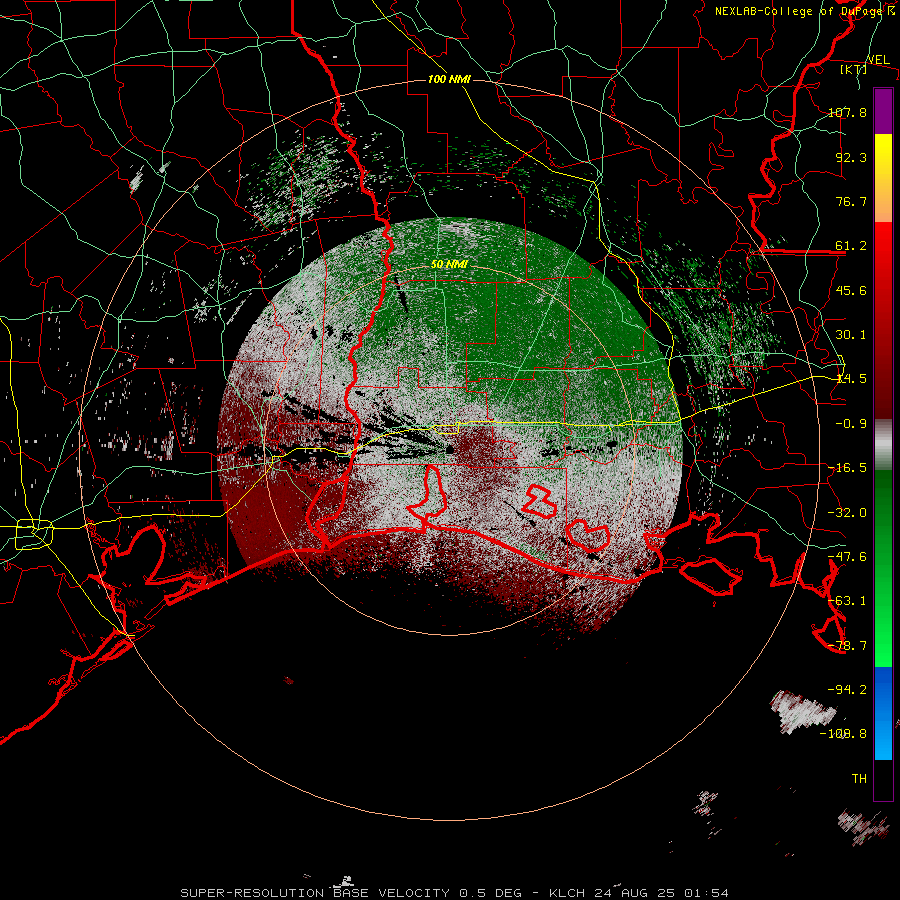This screenshot has width=900, height=900.
Task: Click the 76.7 velocity scale value
Action: [x=851, y=201]
